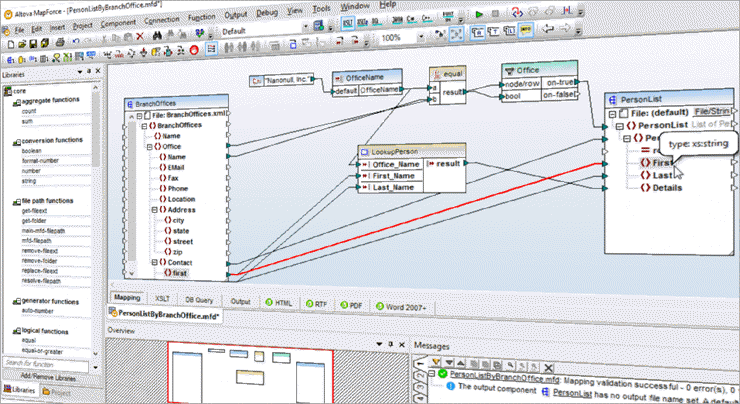Click filter funnel icon in Messages pane
Screen dimensions: 740x404
click(x=437, y=362)
